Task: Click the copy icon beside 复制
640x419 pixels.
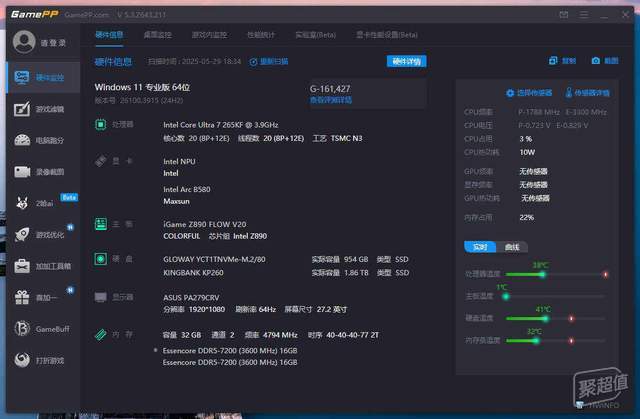Action: 553,61
